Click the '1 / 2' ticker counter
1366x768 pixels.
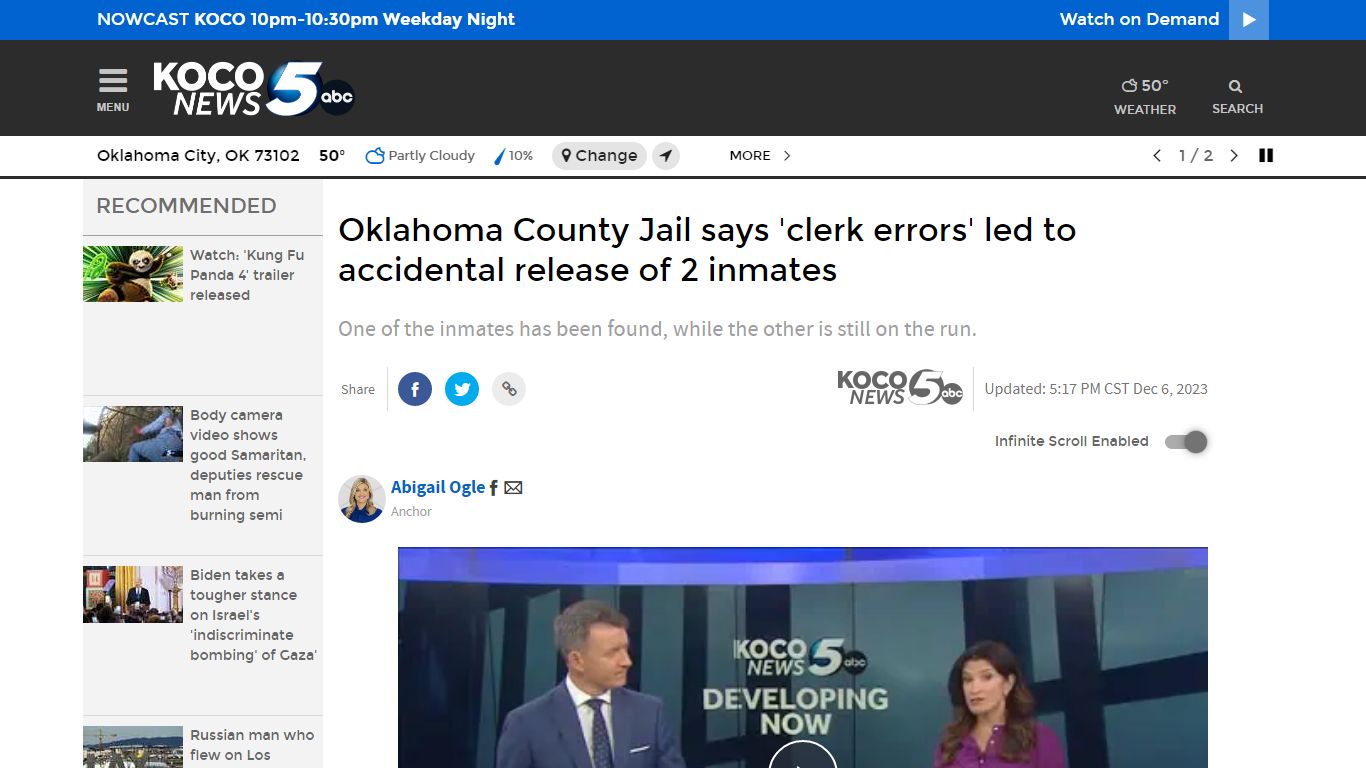1196,156
